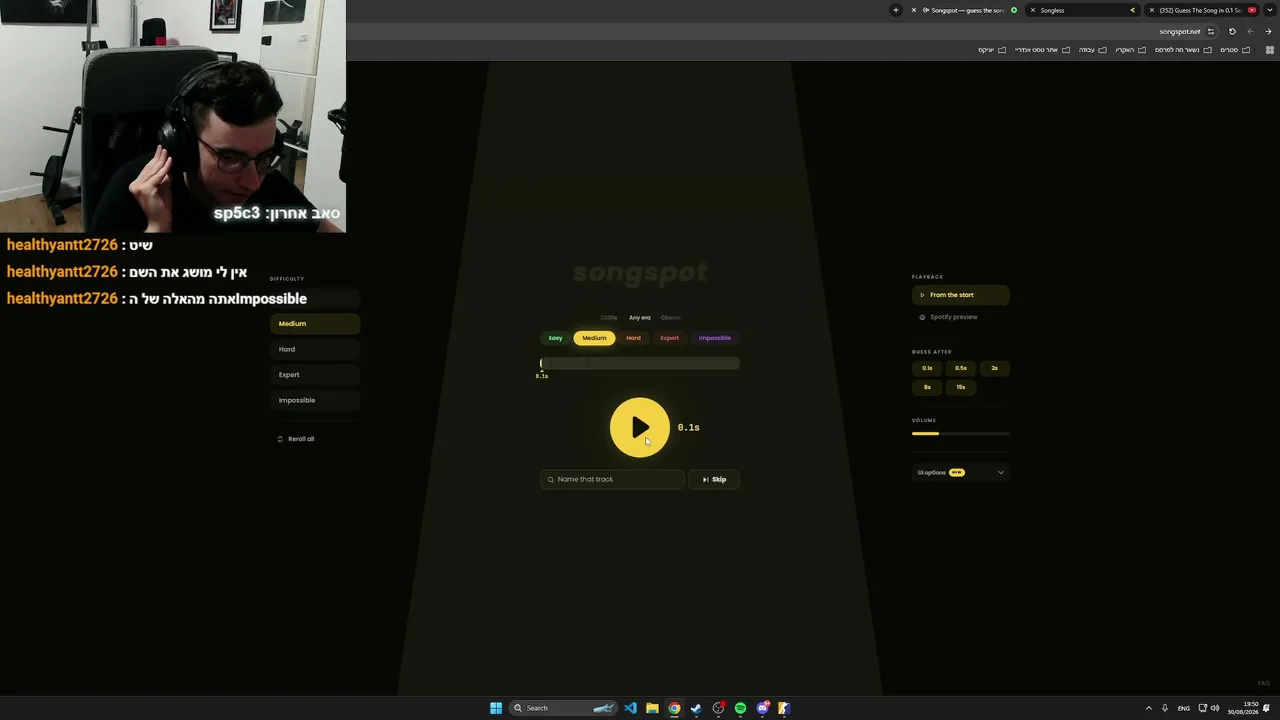
Task: Adjust the Volume slider
Action: coord(960,434)
